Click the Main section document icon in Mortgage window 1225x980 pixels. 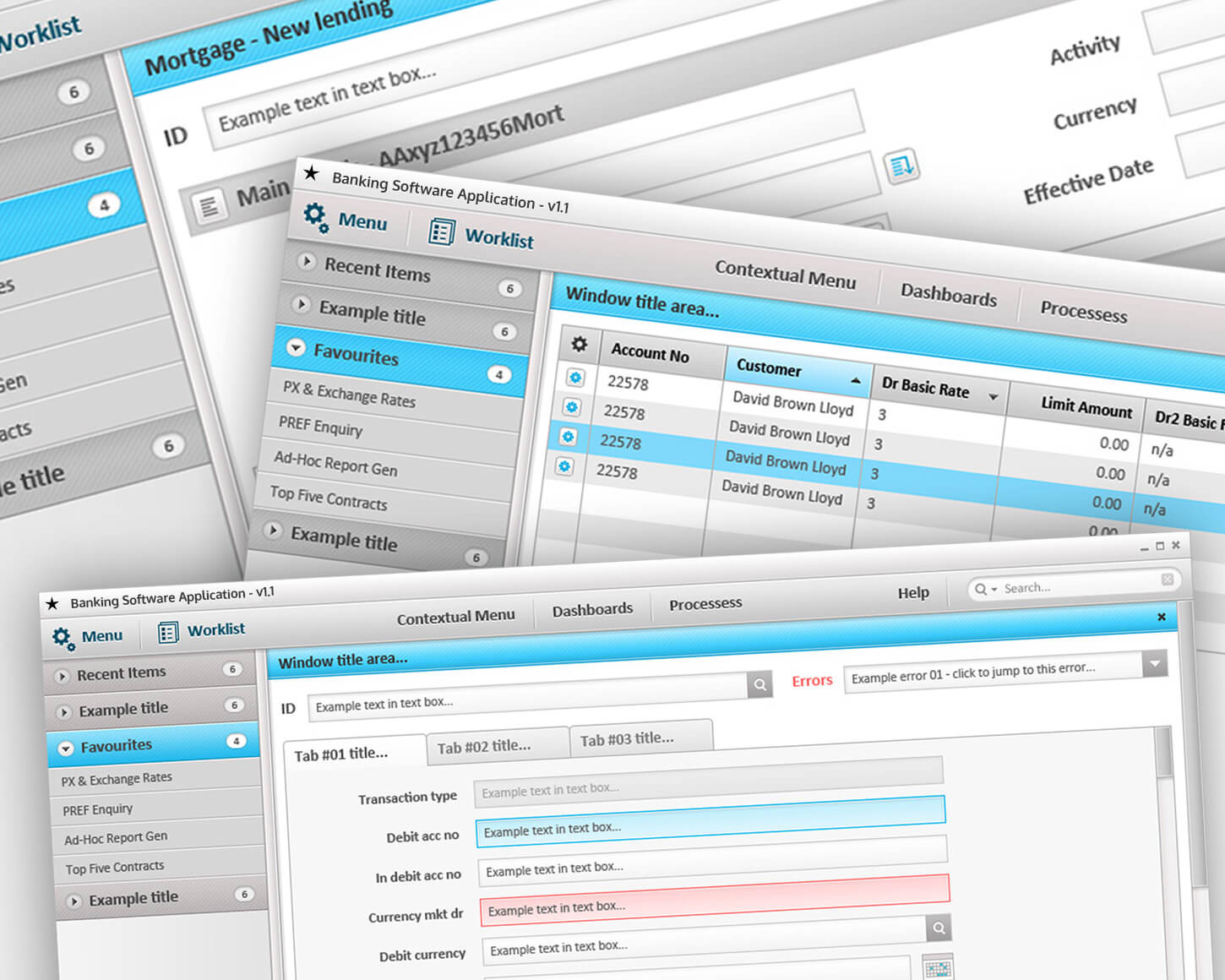pos(209,205)
